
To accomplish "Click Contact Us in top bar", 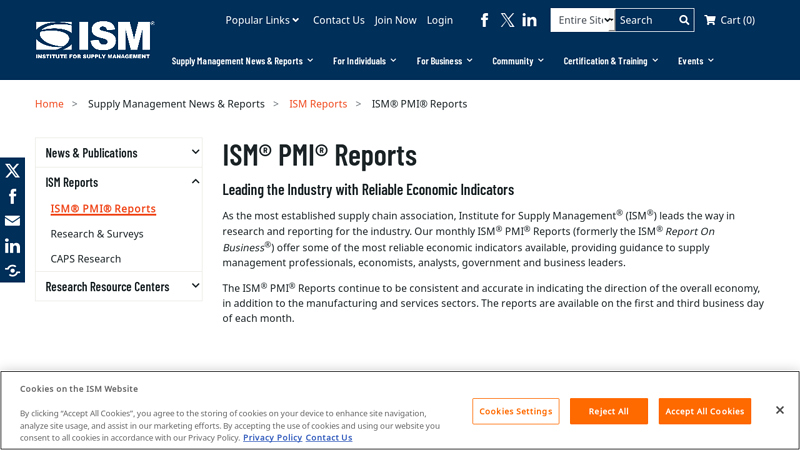I will (339, 20).
